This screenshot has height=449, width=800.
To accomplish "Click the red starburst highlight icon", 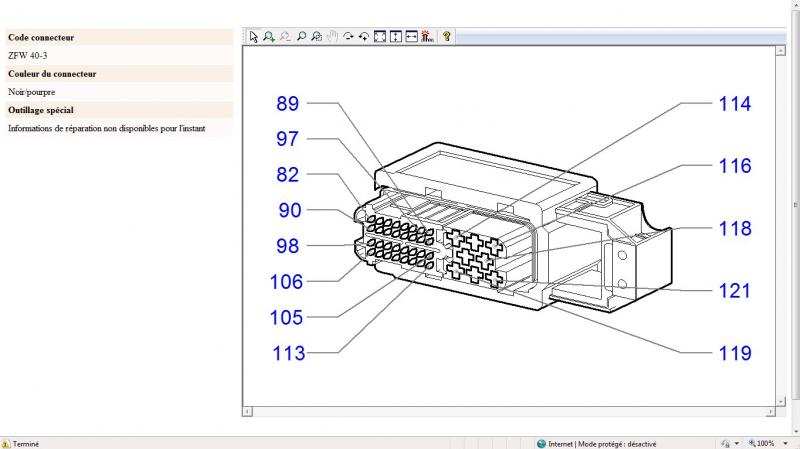I will click(x=427, y=36).
